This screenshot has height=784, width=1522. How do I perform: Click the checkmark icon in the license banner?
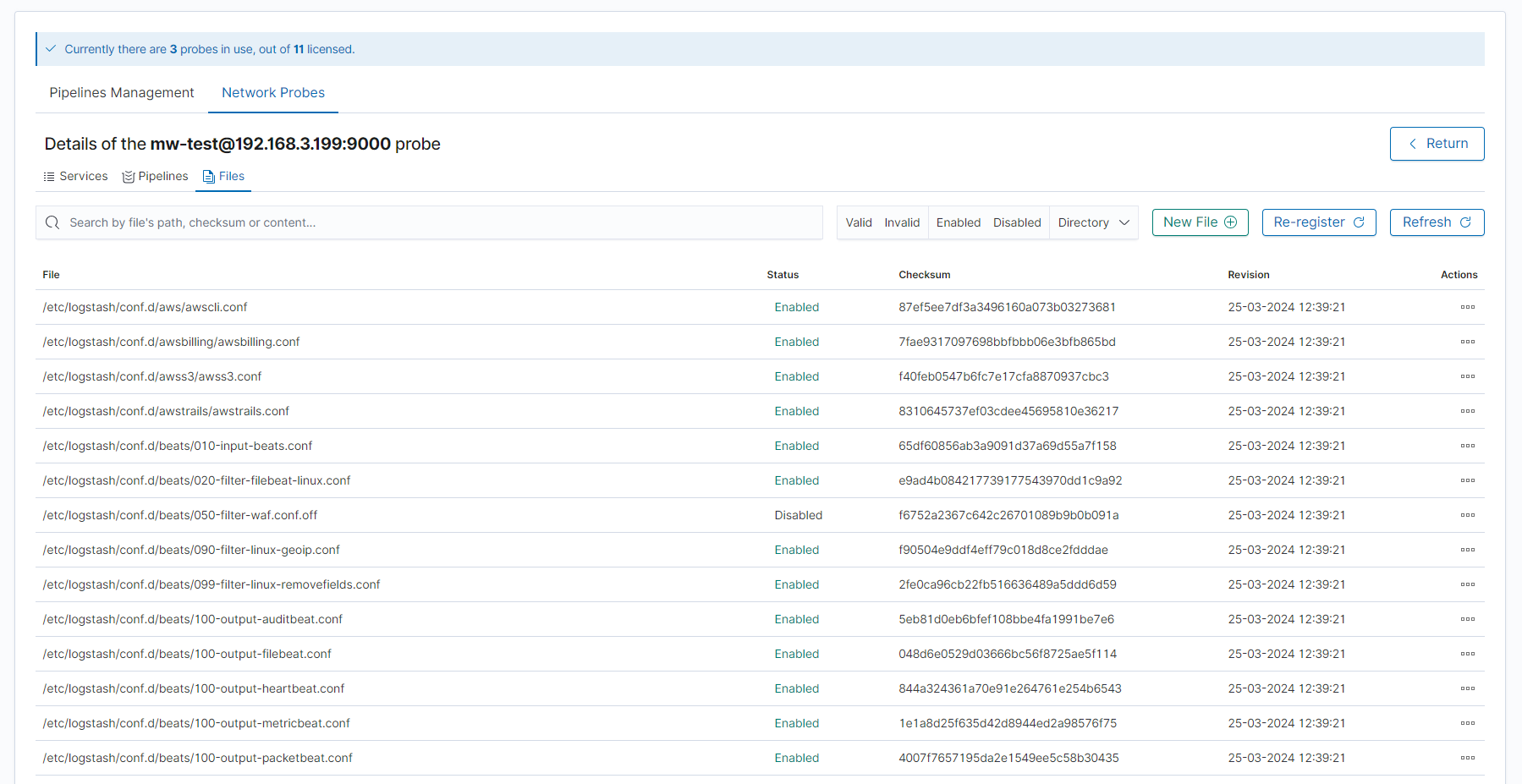coord(51,49)
